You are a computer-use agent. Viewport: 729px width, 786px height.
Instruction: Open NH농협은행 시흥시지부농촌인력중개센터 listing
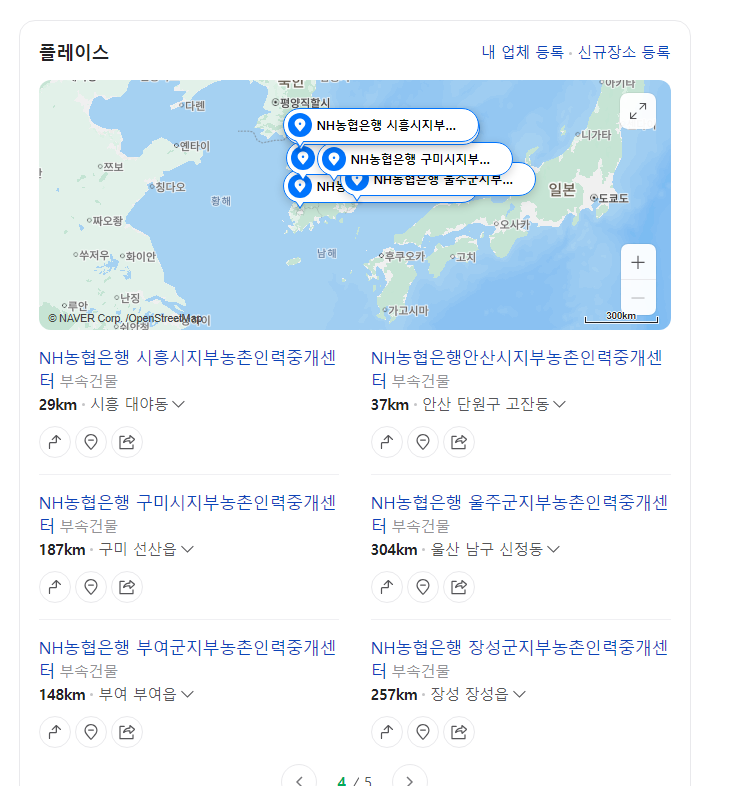click(188, 368)
